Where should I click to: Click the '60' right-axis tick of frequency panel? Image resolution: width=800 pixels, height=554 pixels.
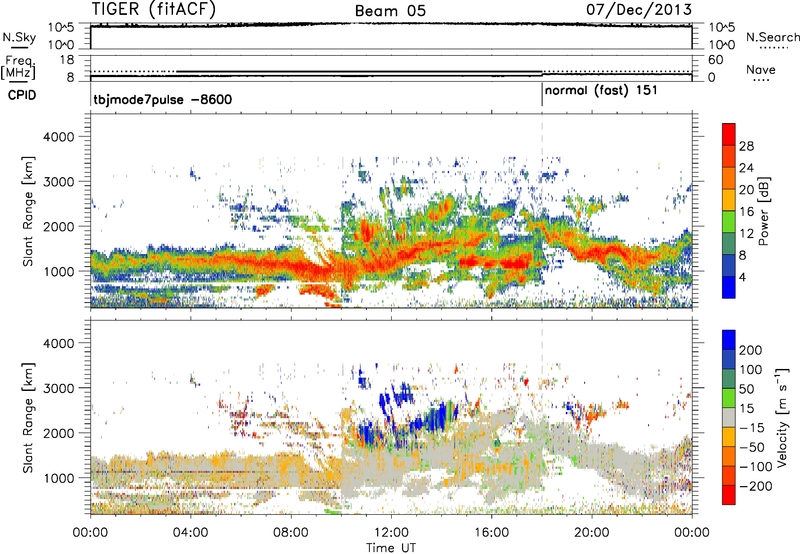[x=716, y=60]
